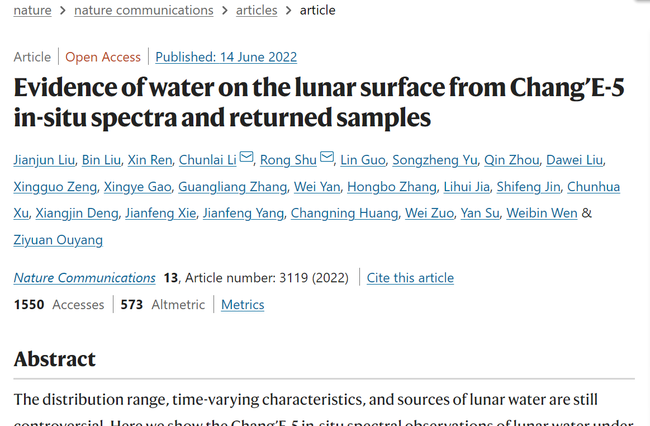Click the published date 14 June 2022

click(x=226, y=57)
